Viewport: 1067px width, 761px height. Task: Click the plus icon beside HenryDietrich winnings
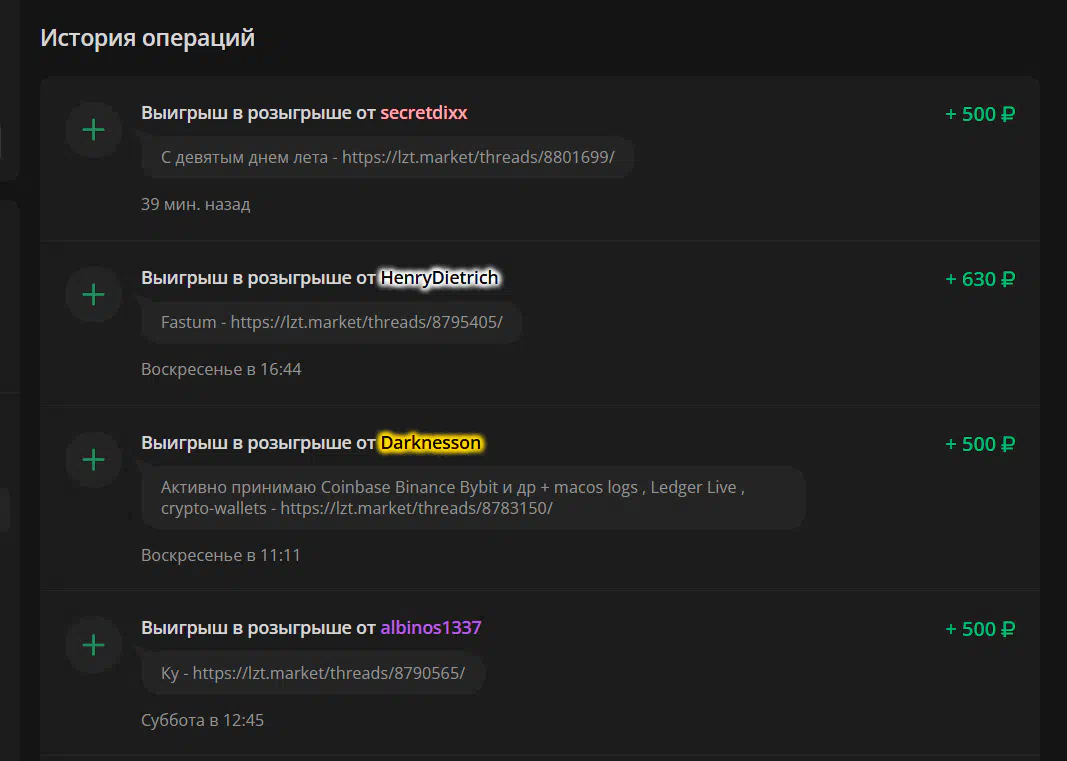pyautogui.click(x=94, y=295)
